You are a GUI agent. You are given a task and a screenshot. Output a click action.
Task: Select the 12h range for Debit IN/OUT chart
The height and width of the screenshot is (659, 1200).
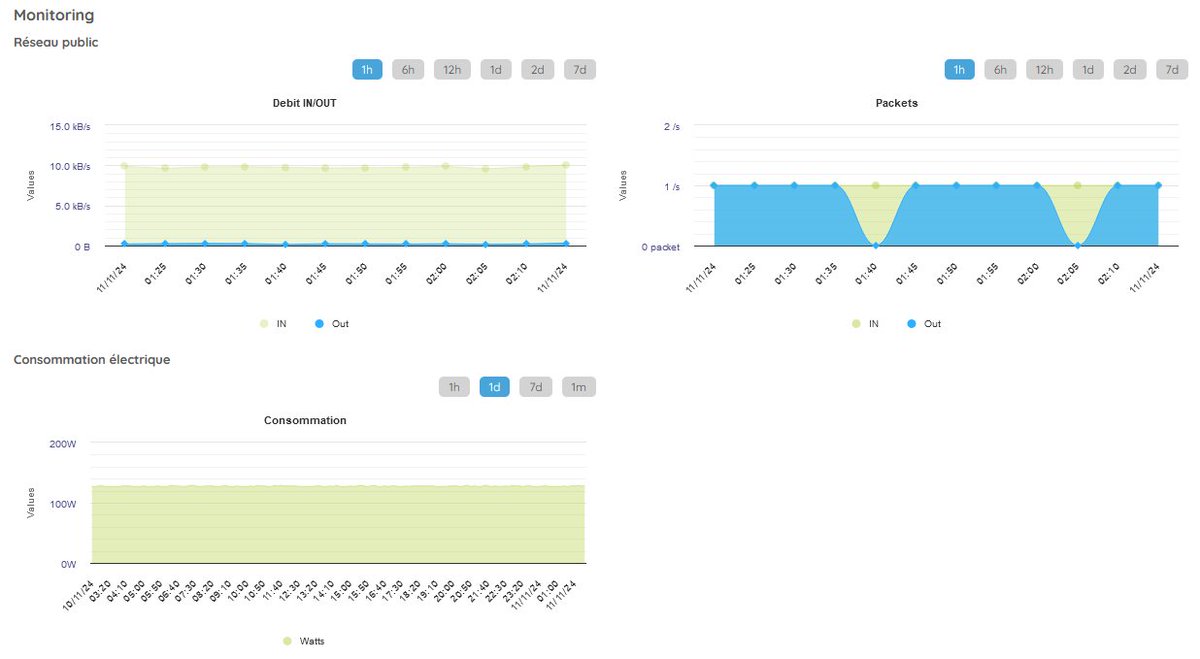pos(451,69)
